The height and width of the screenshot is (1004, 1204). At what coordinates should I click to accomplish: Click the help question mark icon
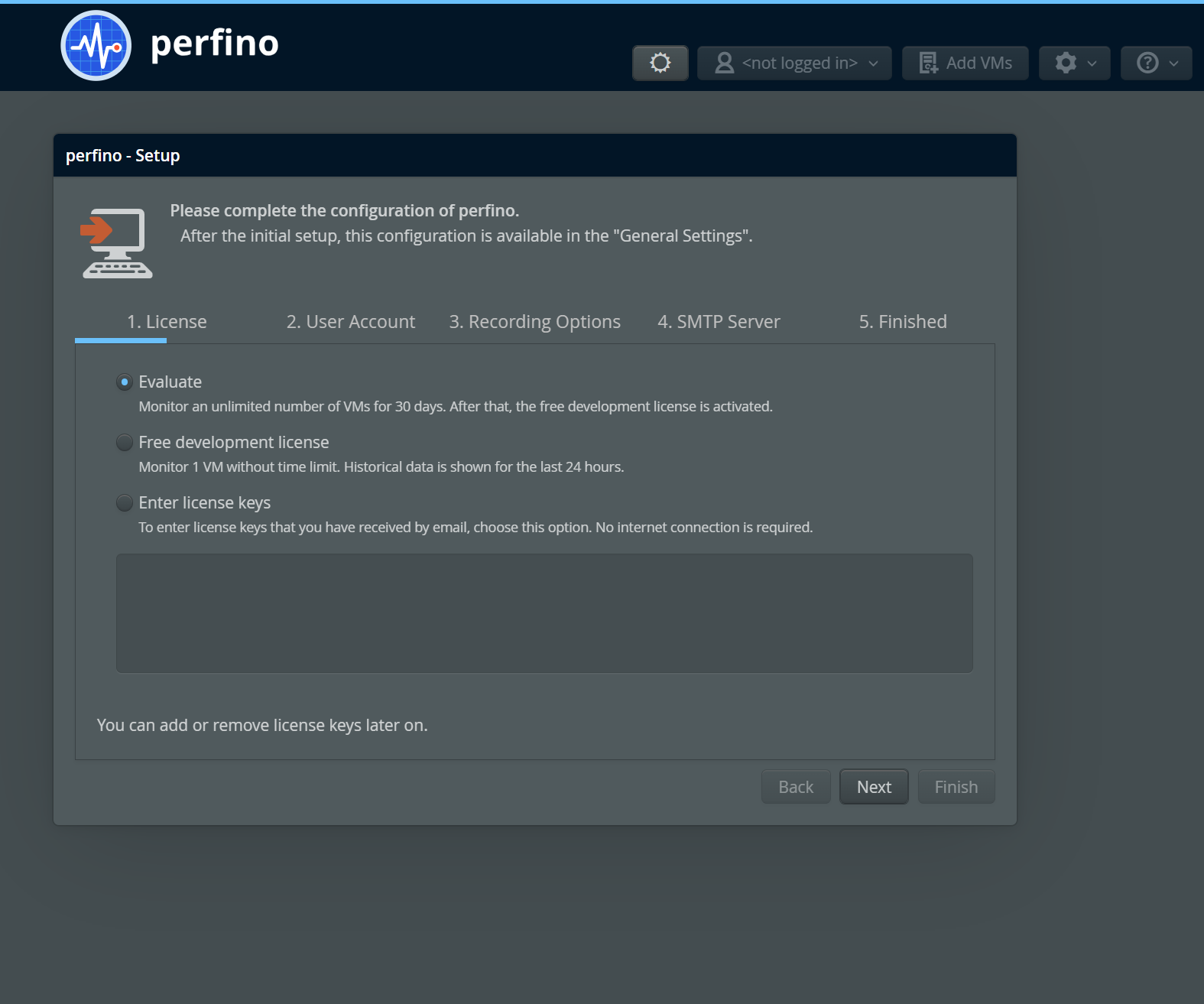(x=1147, y=63)
